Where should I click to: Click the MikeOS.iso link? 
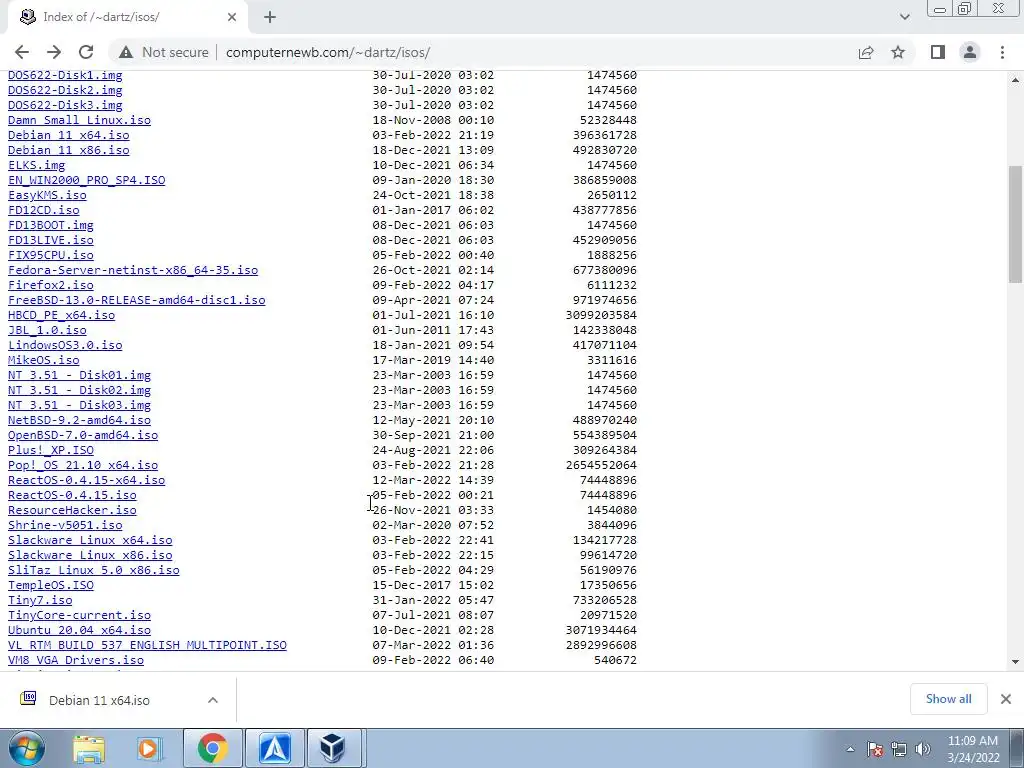click(x=44, y=360)
